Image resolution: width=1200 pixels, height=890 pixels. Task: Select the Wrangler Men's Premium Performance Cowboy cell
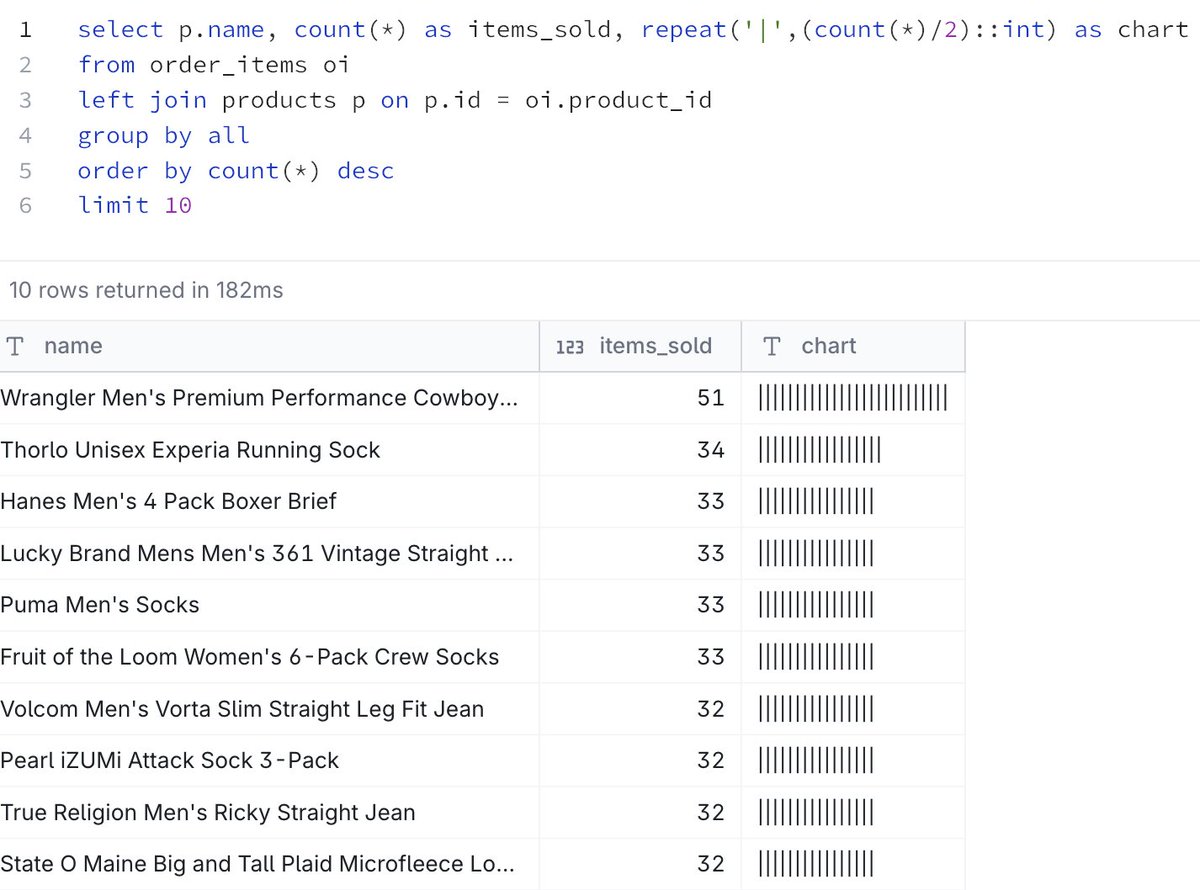[x=269, y=398]
